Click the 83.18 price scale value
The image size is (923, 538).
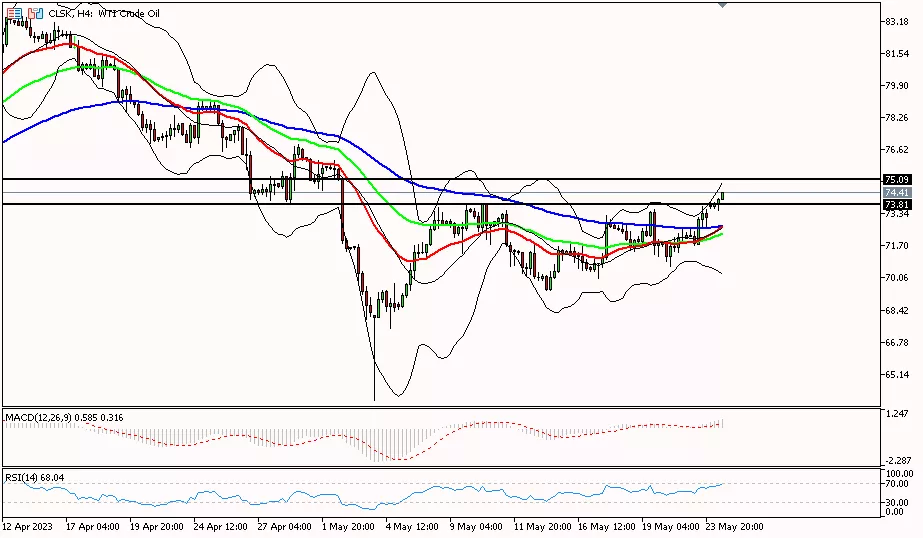point(896,21)
